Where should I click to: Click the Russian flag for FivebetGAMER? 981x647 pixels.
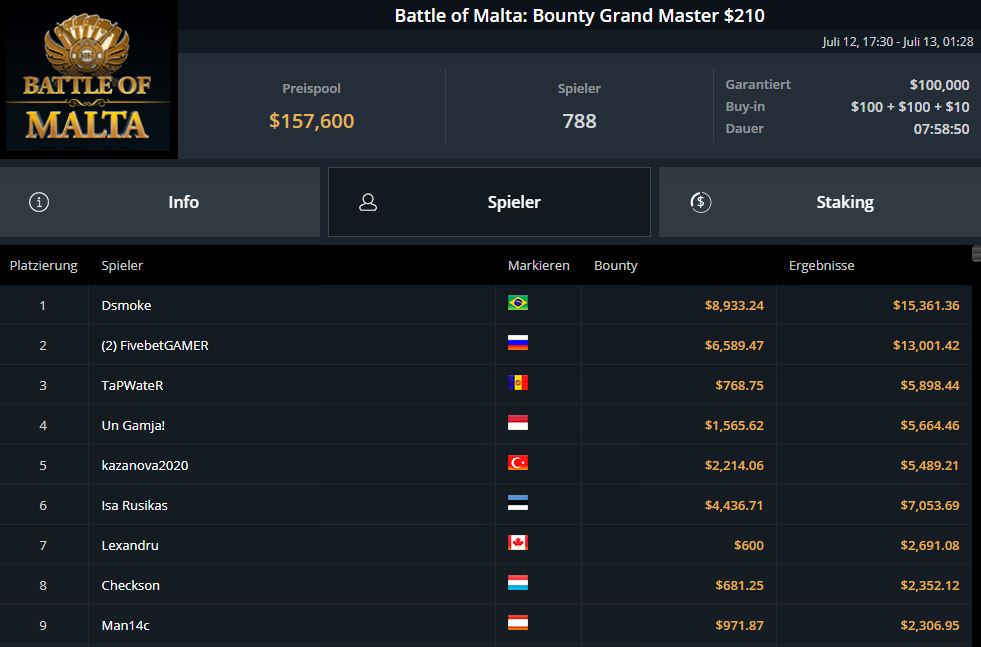click(517, 343)
